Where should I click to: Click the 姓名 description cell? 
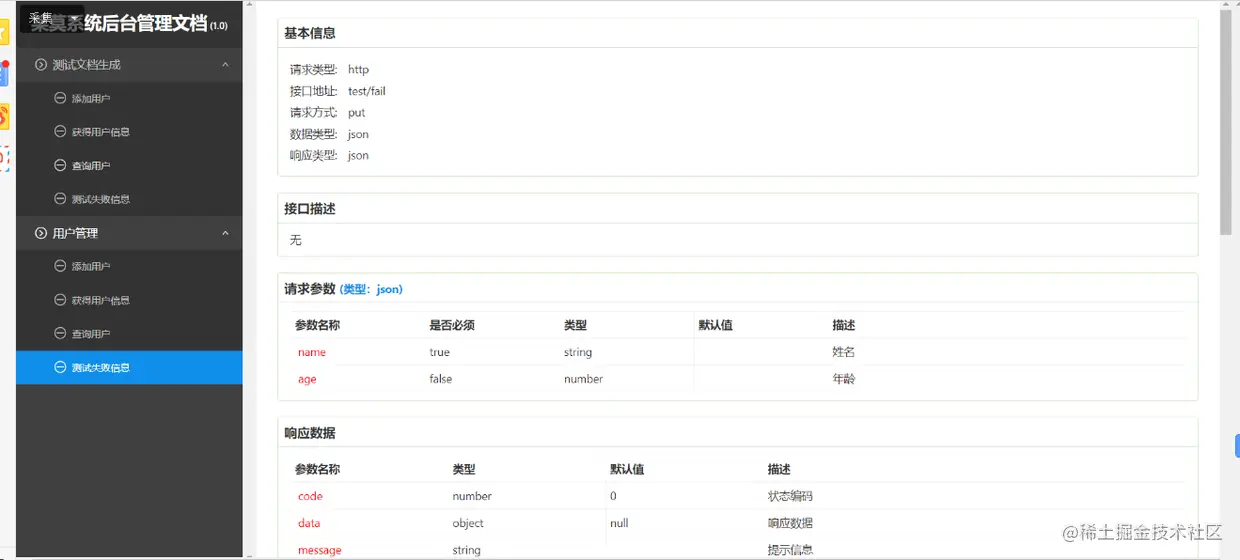844,352
